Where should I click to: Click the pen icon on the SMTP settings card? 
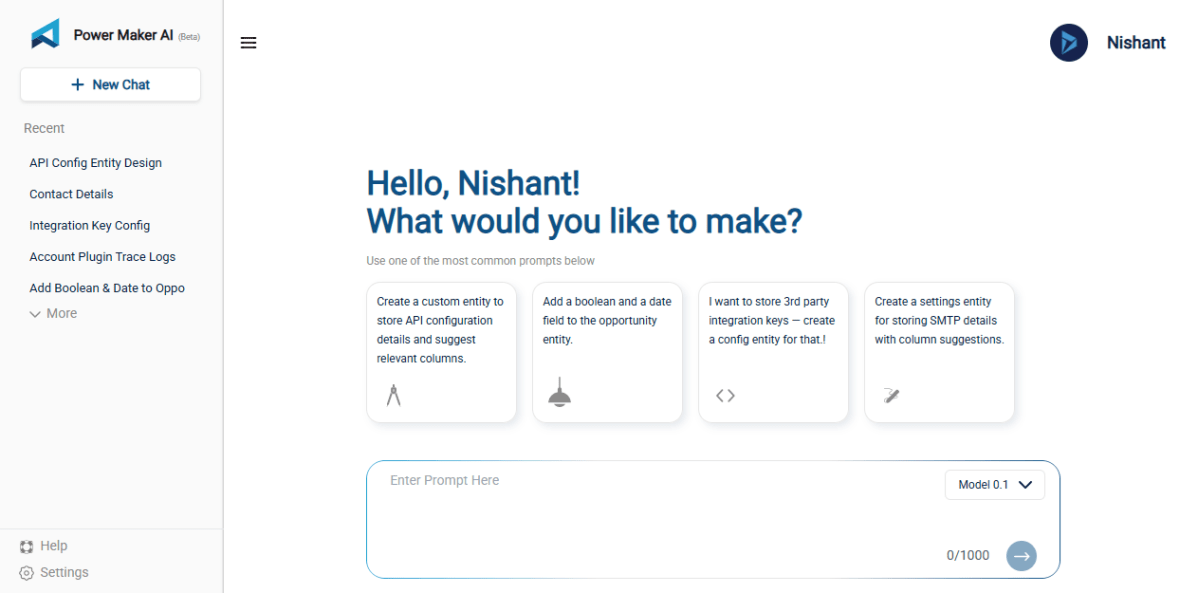click(891, 393)
